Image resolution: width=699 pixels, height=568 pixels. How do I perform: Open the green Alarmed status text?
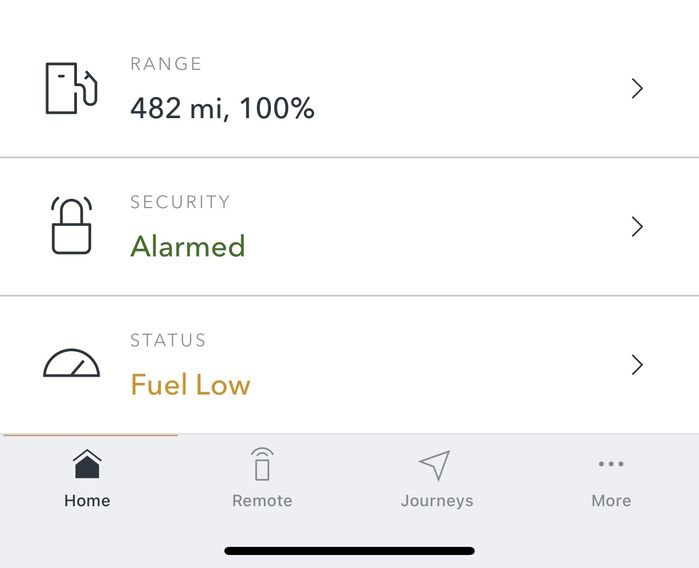(x=188, y=246)
